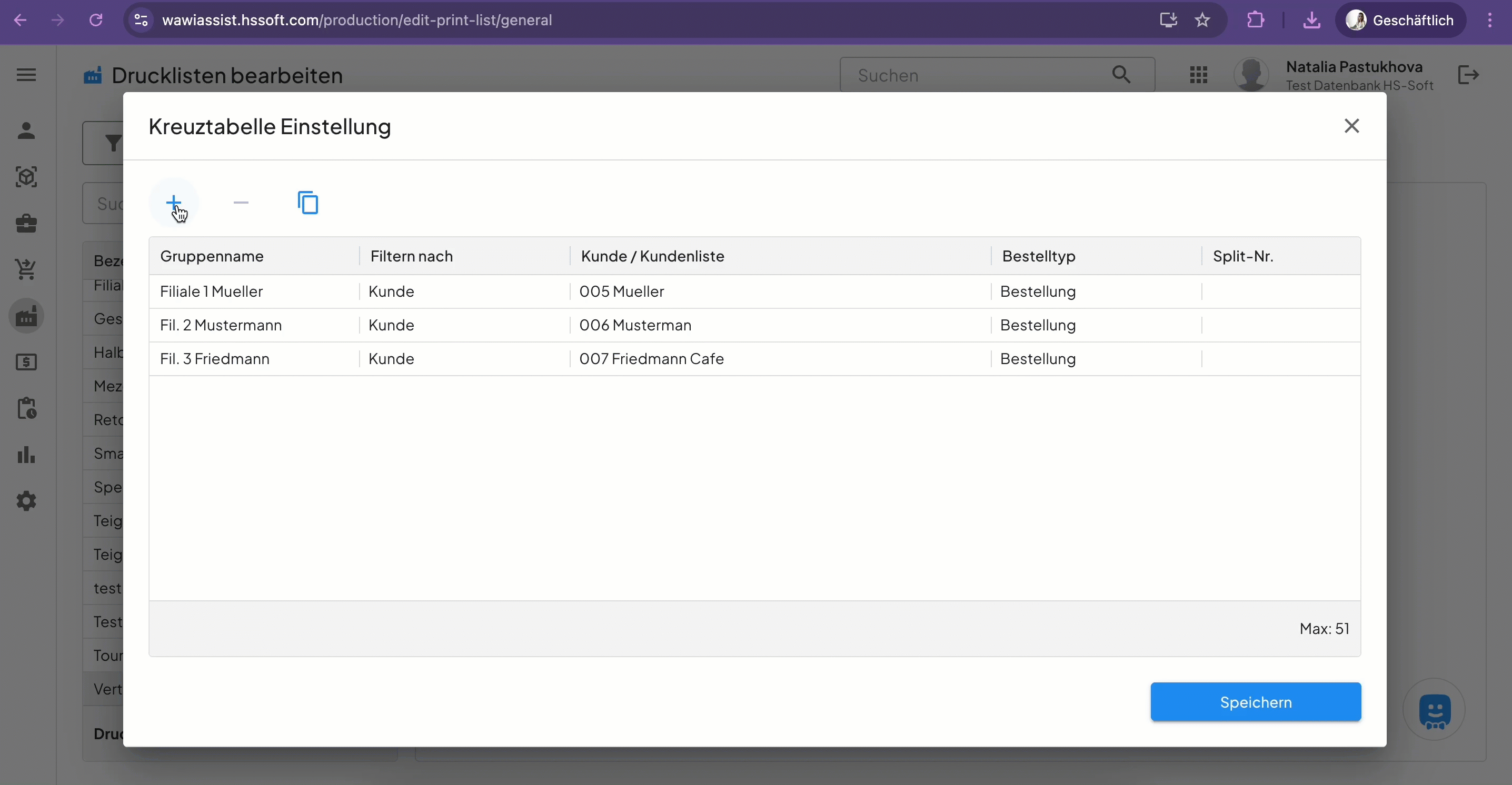Open Bestellung dropdown for Fil. 3 Friedmann

point(1037,358)
